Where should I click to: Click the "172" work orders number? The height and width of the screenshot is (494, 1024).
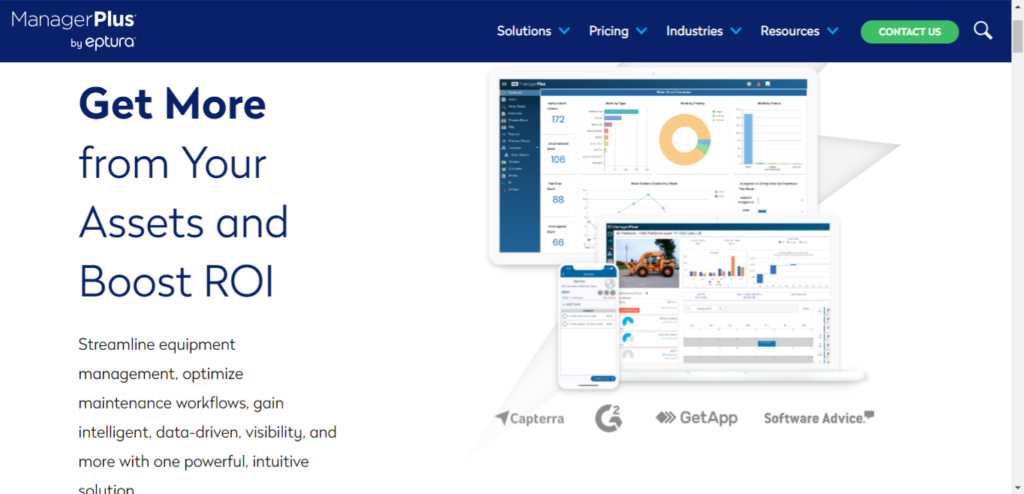pyautogui.click(x=558, y=120)
